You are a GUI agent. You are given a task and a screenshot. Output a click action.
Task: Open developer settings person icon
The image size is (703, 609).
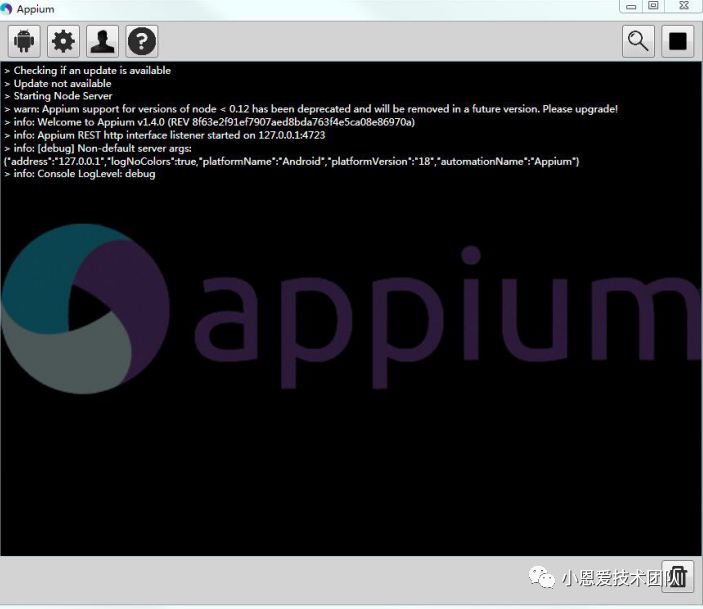pyautogui.click(x=102, y=41)
